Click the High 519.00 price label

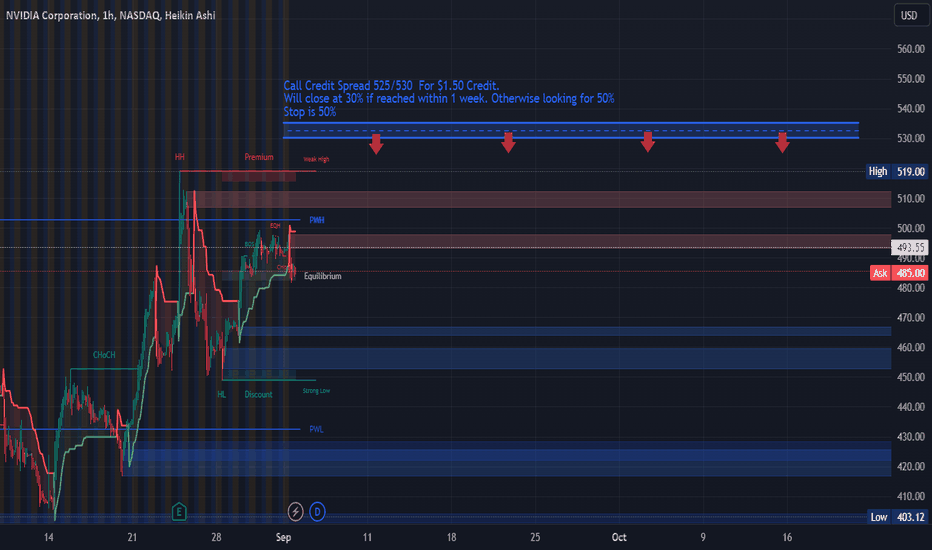tap(898, 171)
